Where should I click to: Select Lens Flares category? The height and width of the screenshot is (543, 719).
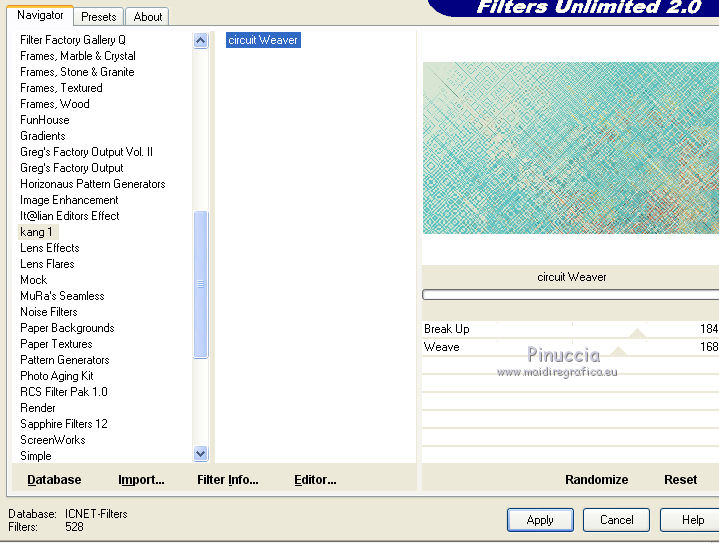click(x=47, y=264)
